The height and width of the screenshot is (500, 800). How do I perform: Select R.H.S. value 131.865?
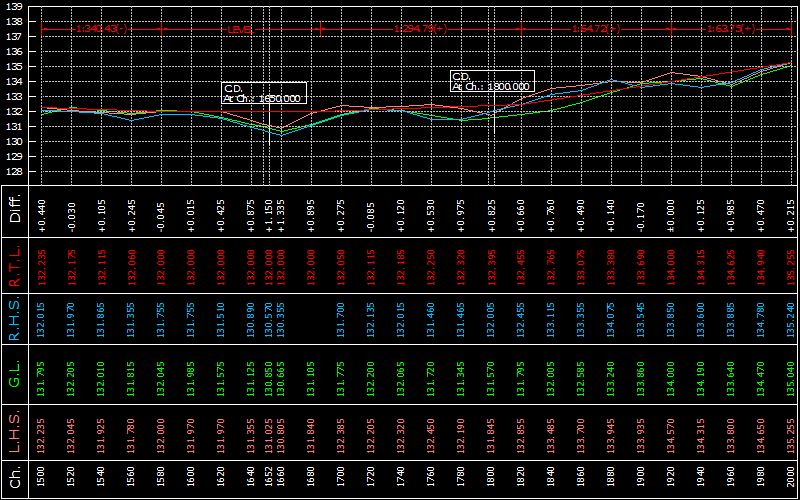tap(102, 319)
